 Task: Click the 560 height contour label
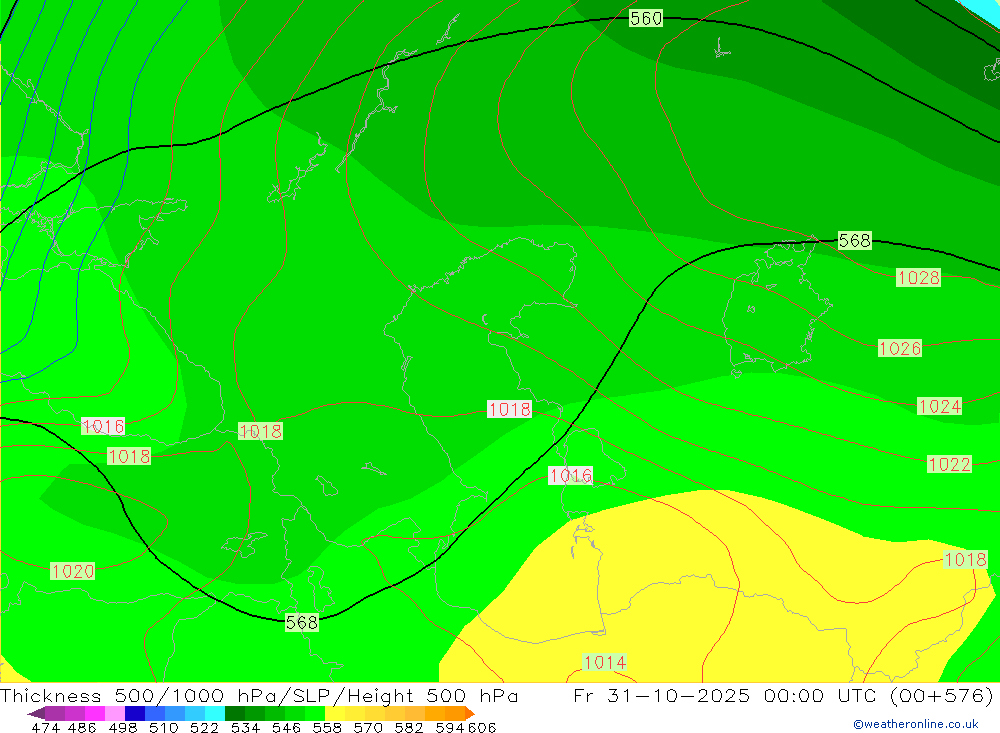point(645,19)
